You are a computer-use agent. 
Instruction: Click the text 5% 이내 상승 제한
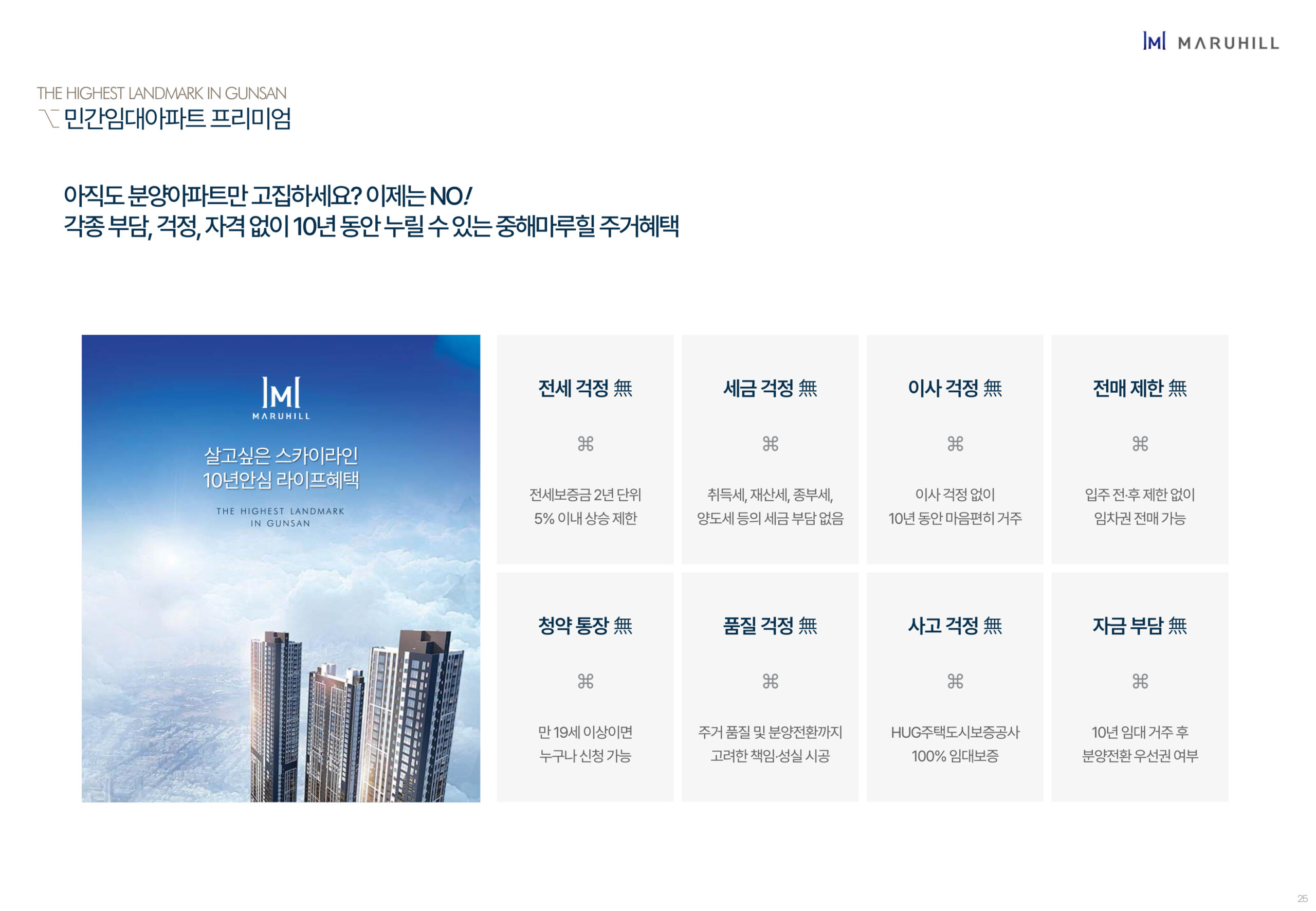tap(585, 518)
